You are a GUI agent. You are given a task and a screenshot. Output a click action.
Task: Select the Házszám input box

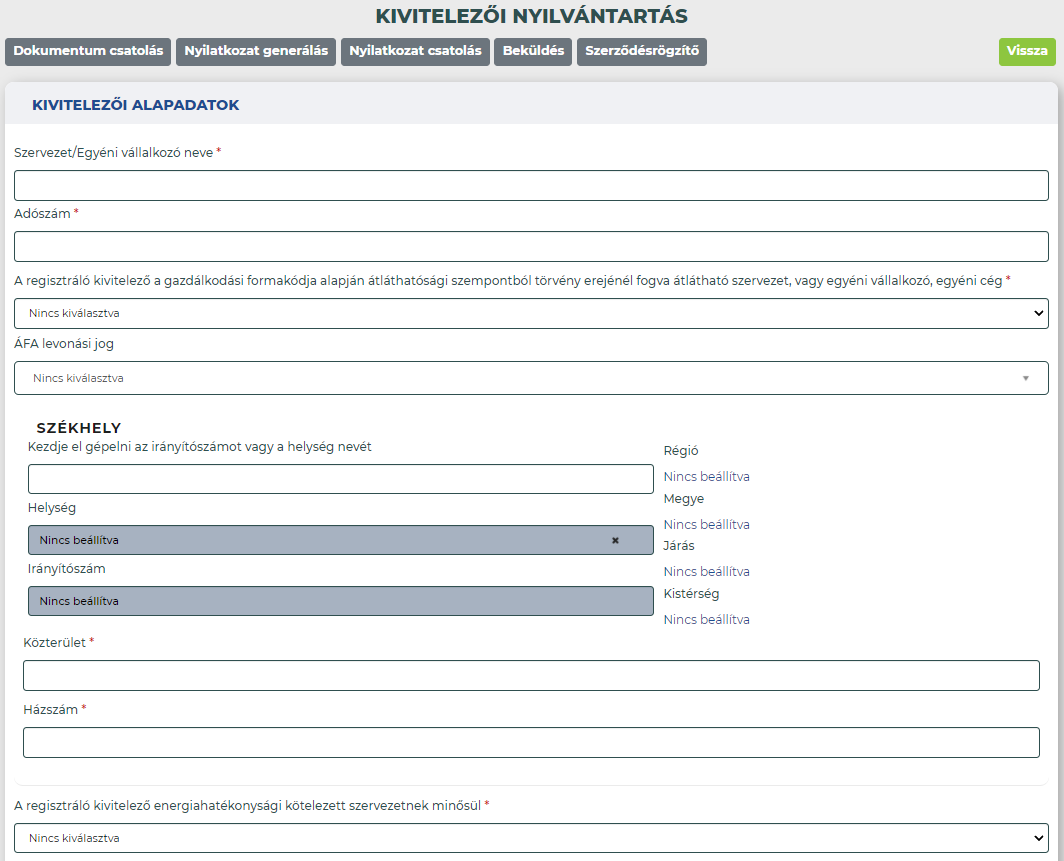pyautogui.click(x=531, y=742)
